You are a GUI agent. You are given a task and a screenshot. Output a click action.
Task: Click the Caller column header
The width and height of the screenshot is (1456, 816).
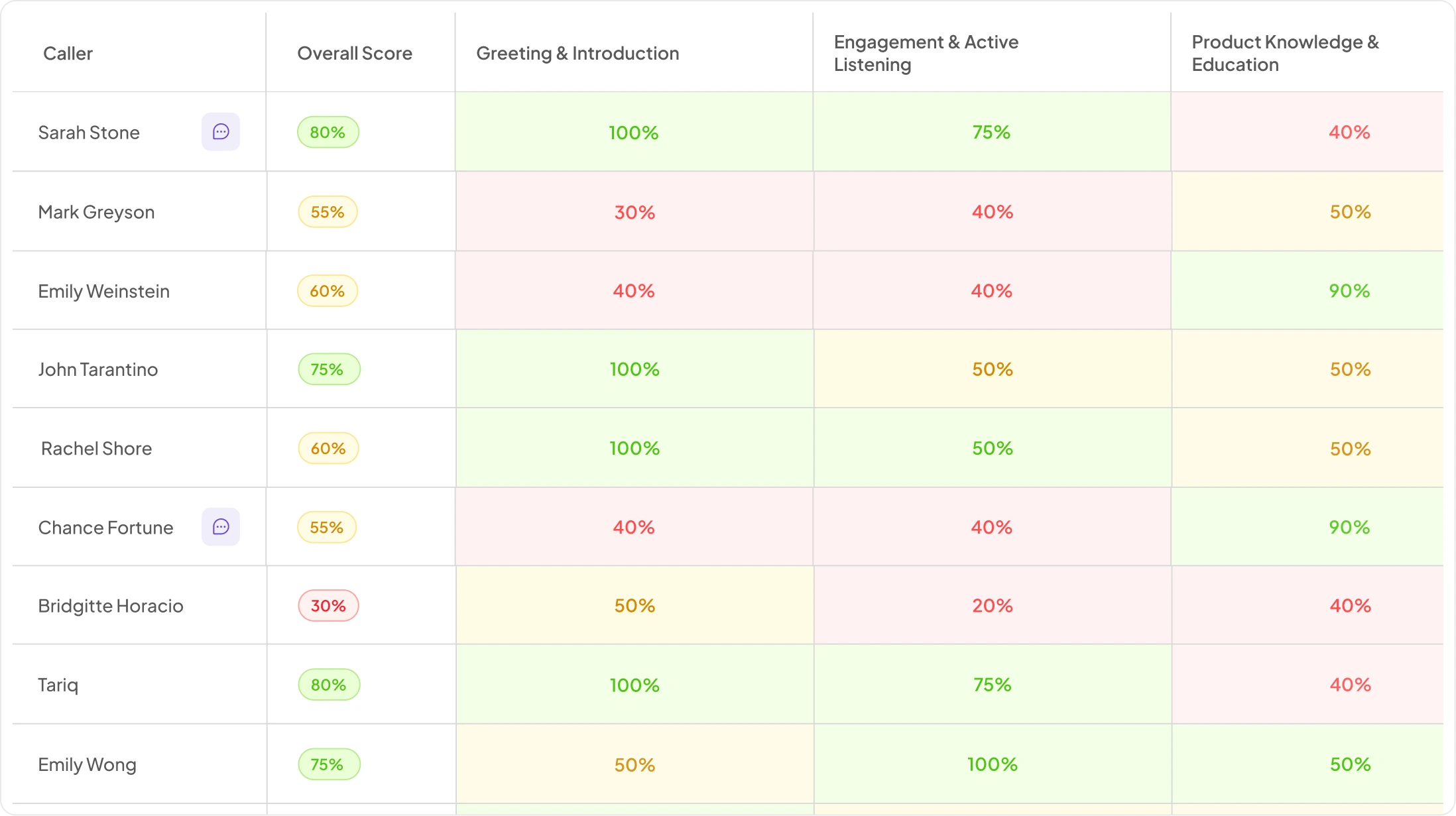(68, 54)
